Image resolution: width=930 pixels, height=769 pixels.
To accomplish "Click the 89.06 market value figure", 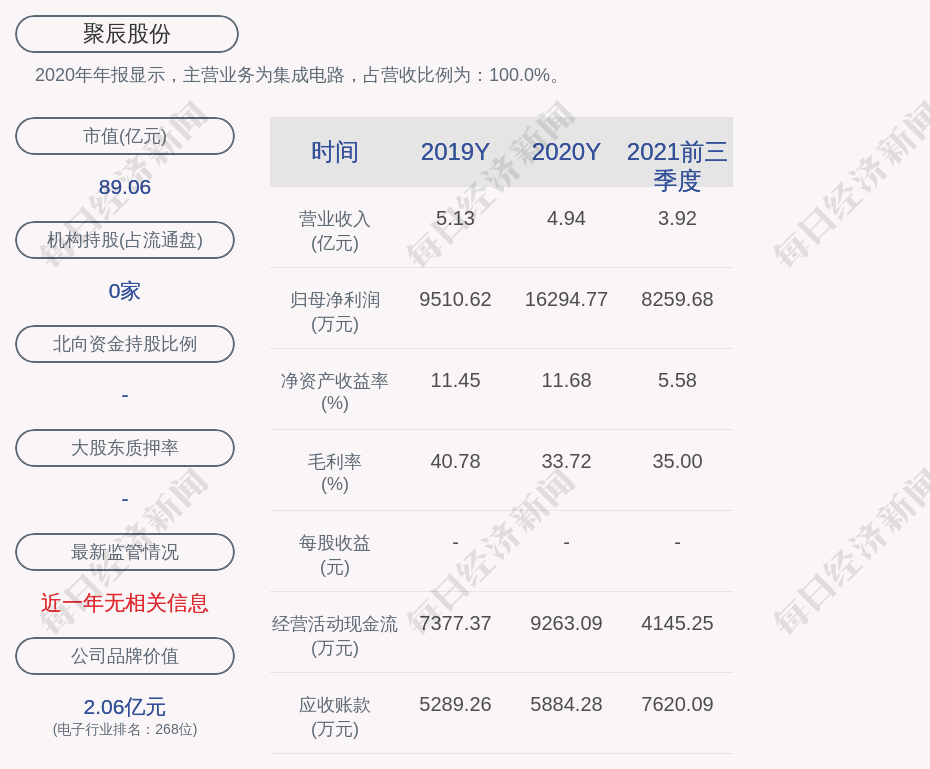I will pos(125,187).
